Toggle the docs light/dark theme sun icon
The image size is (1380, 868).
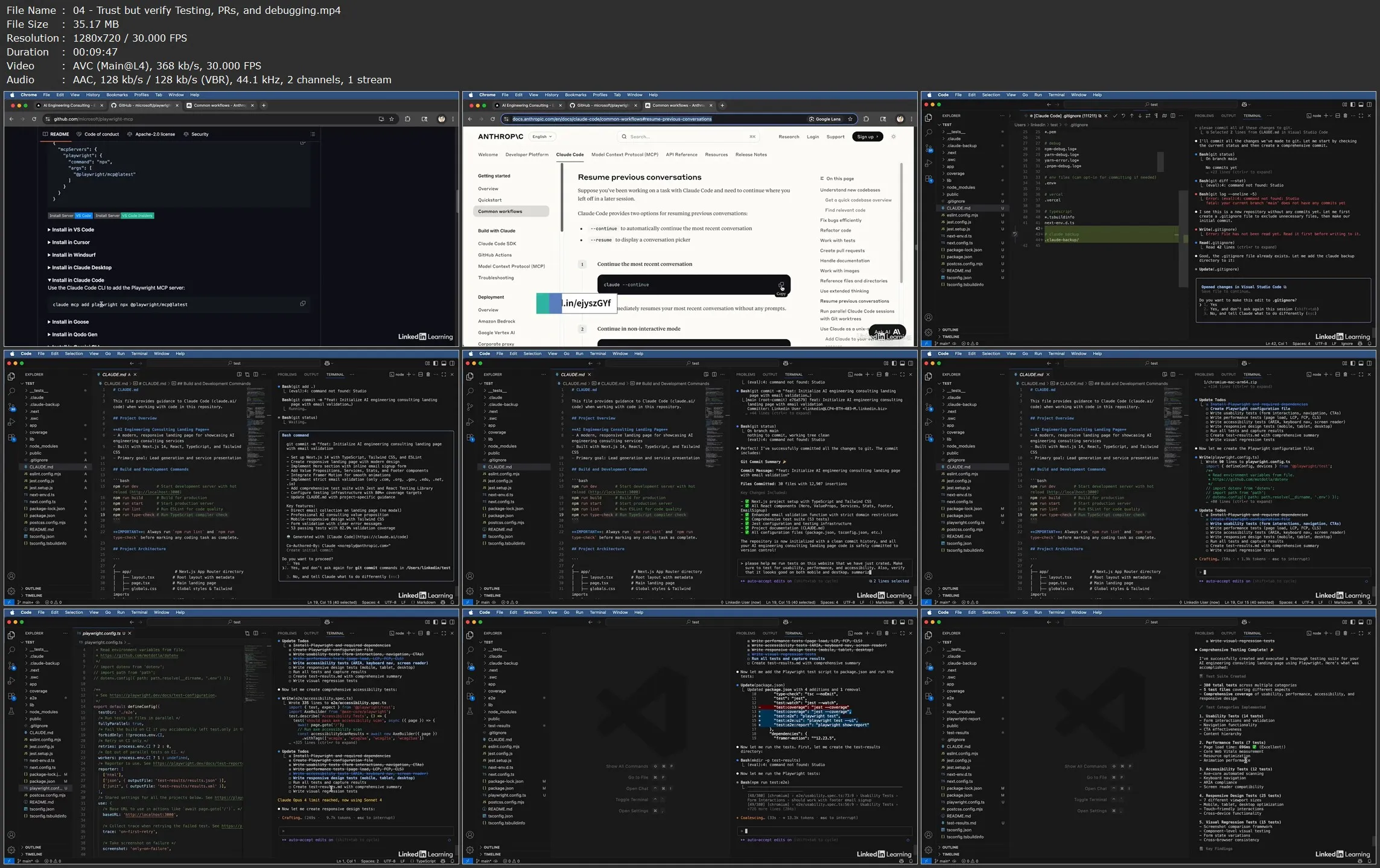click(x=894, y=136)
